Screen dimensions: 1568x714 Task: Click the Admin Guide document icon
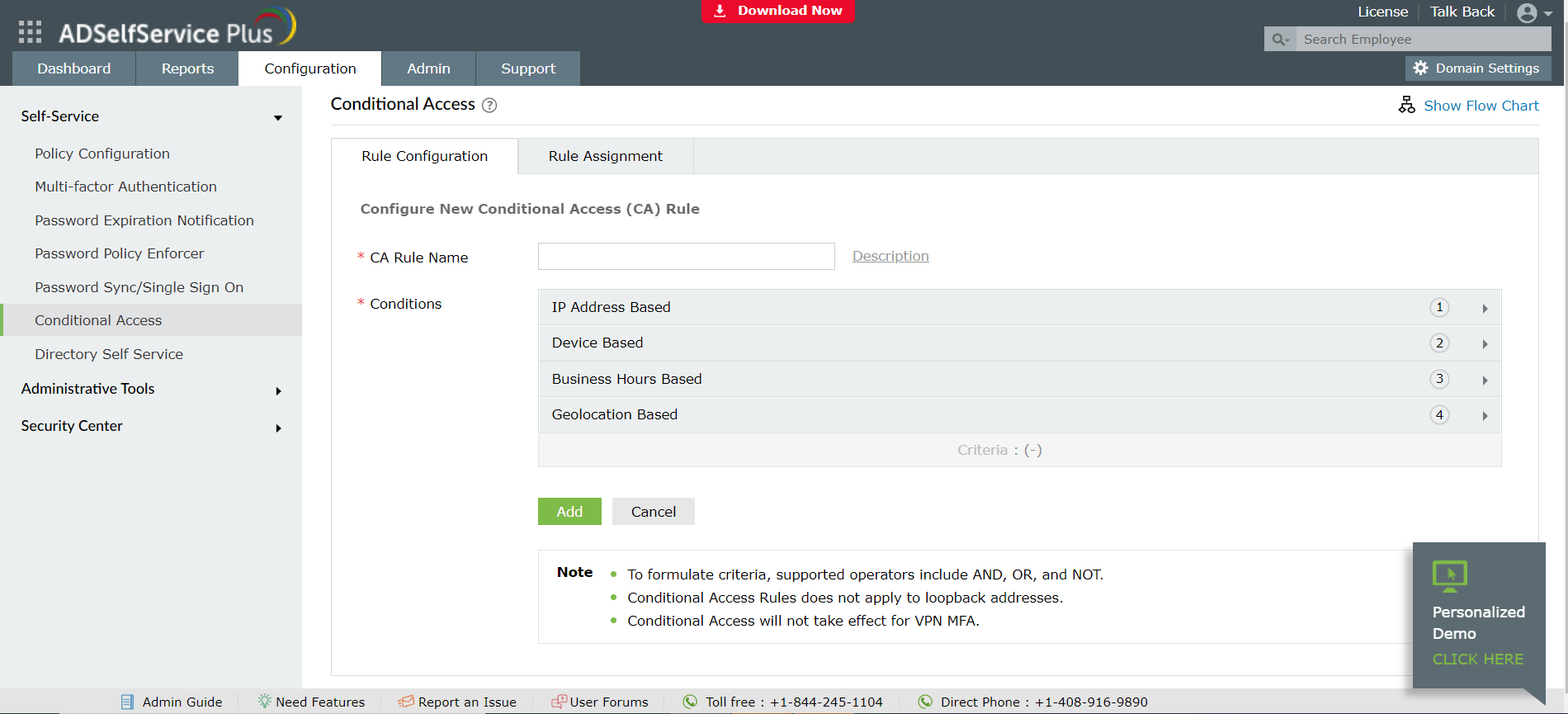pyautogui.click(x=127, y=702)
